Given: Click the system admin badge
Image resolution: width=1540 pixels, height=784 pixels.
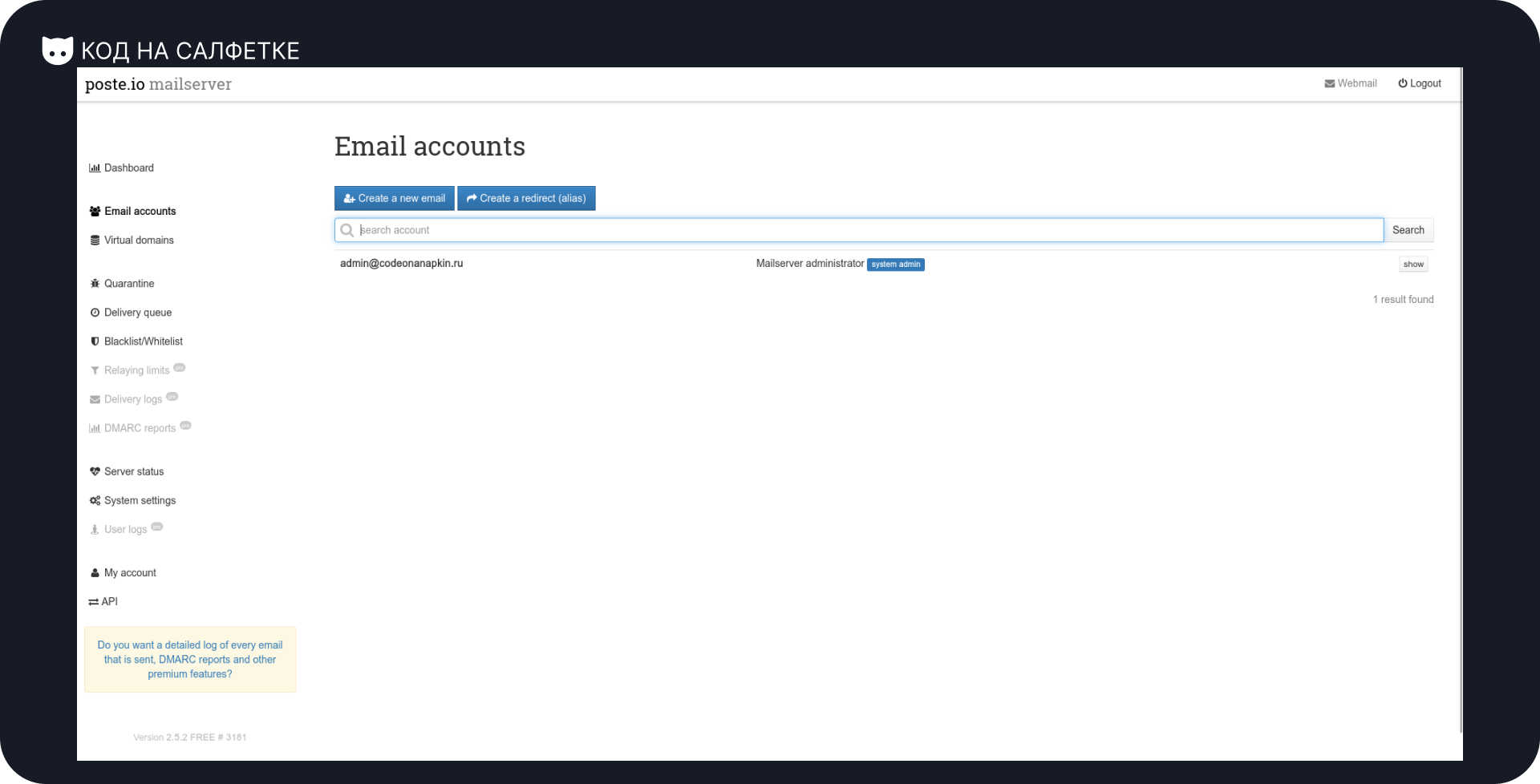Looking at the screenshot, I should point(896,265).
